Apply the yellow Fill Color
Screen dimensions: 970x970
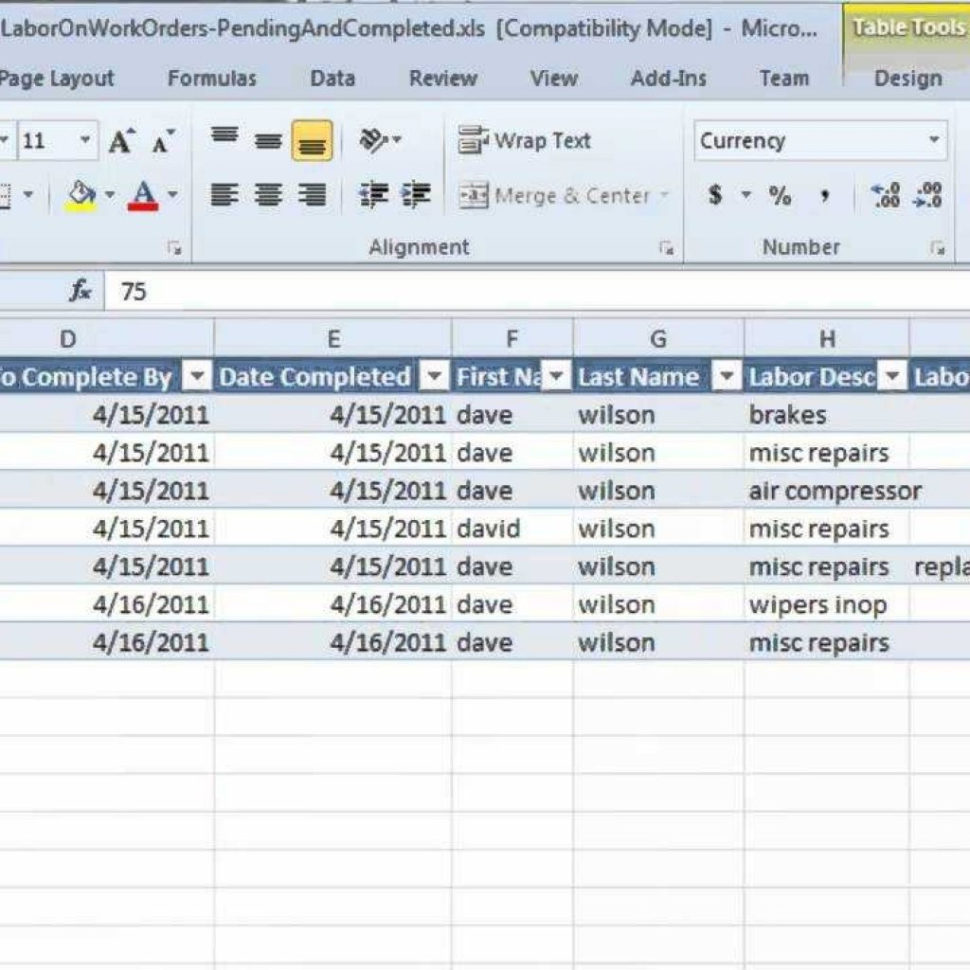point(81,193)
